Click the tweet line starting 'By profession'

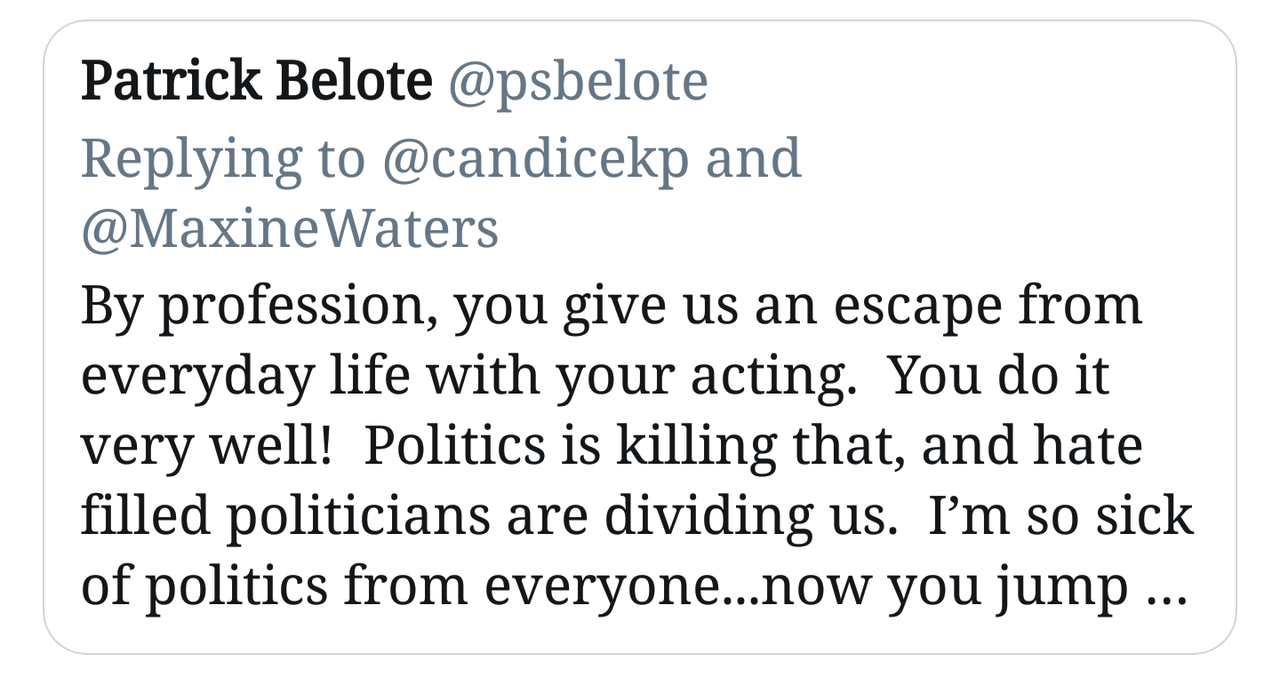[x=610, y=305]
